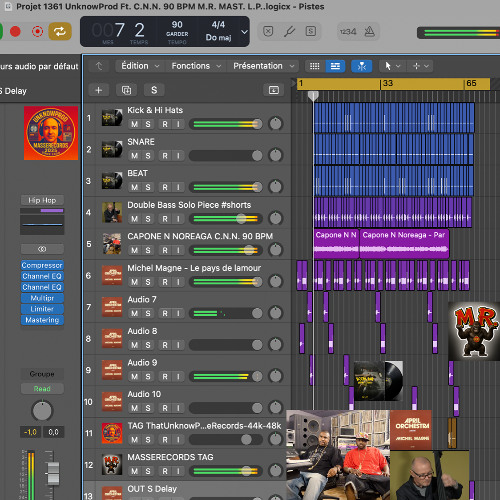Click the Replace mode icon
The height and width of the screenshot is (500, 500).
pos(268,31)
